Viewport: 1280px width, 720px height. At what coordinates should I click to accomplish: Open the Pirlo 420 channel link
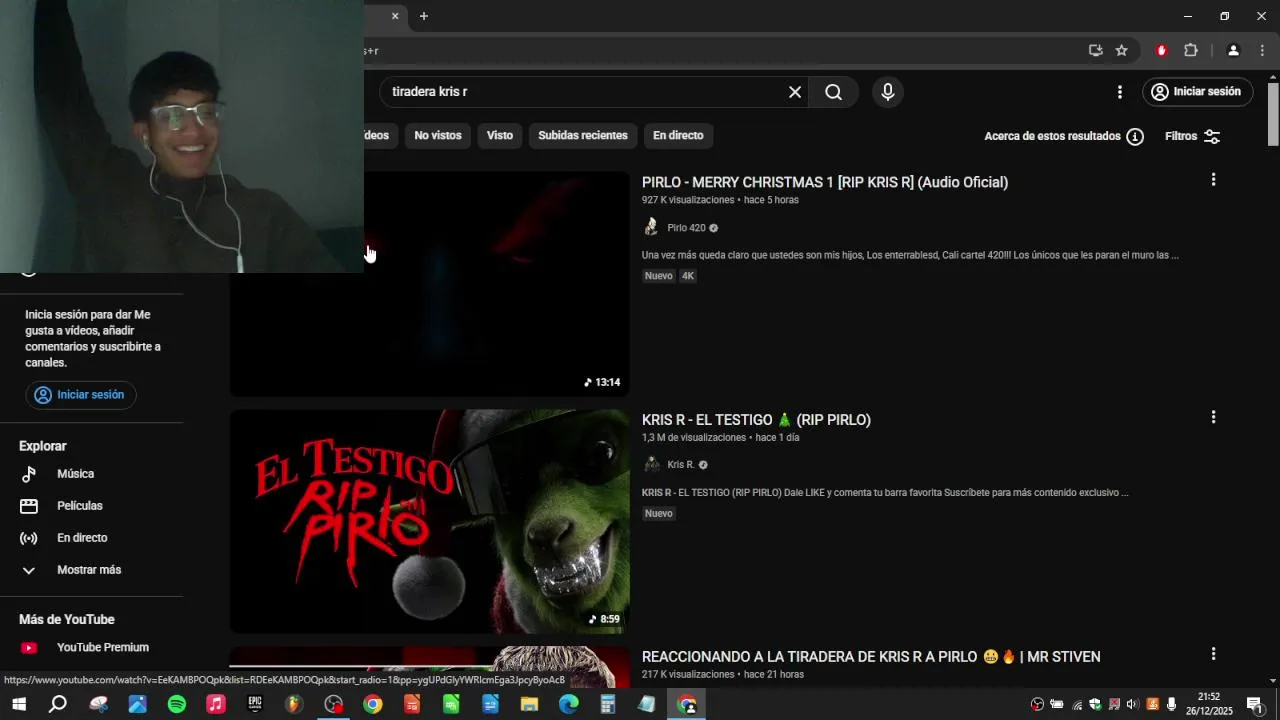point(686,228)
